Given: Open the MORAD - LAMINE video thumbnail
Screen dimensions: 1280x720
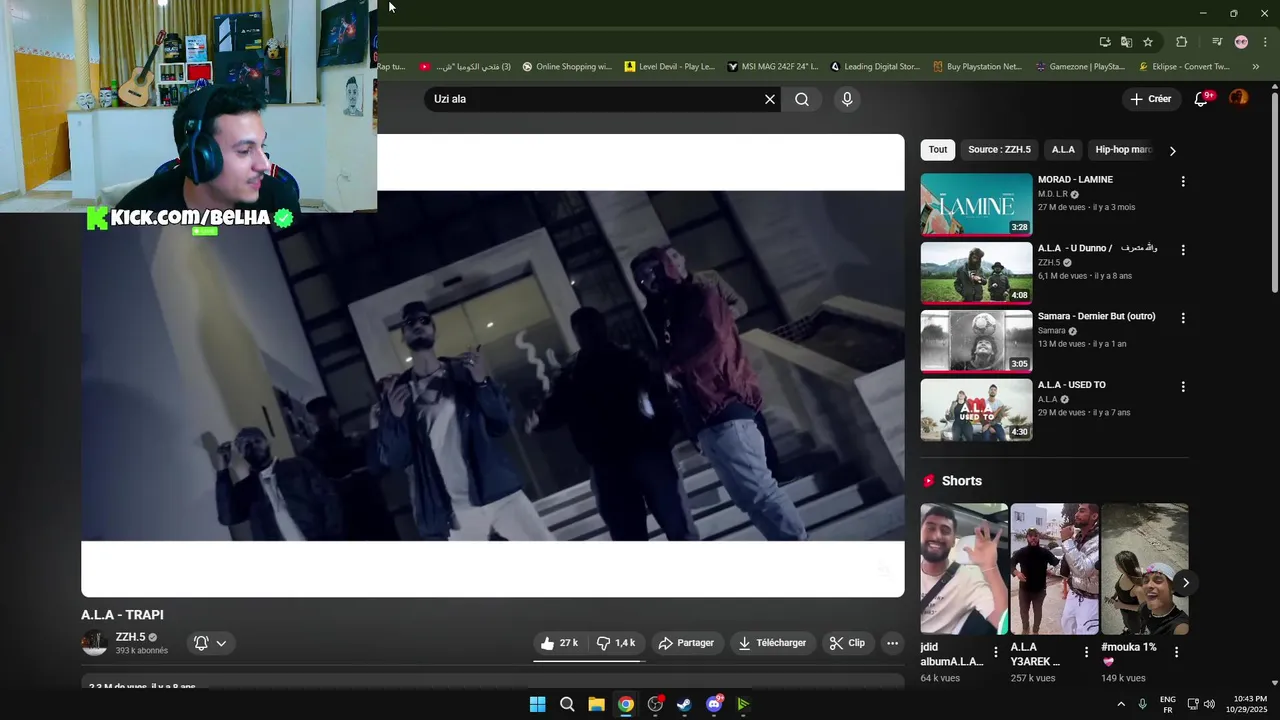Looking at the screenshot, I should coord(976,205).
